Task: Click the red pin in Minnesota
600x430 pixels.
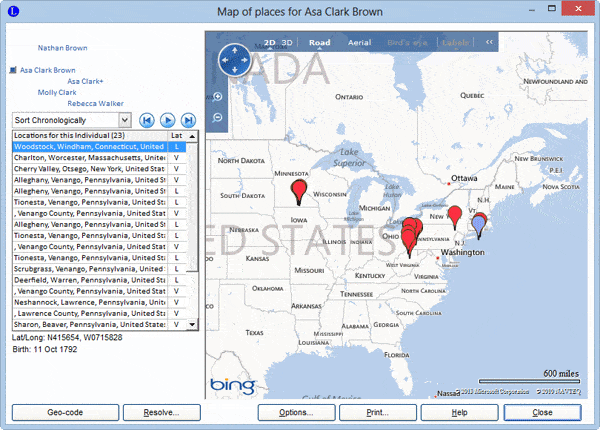Action: (298, 192)
